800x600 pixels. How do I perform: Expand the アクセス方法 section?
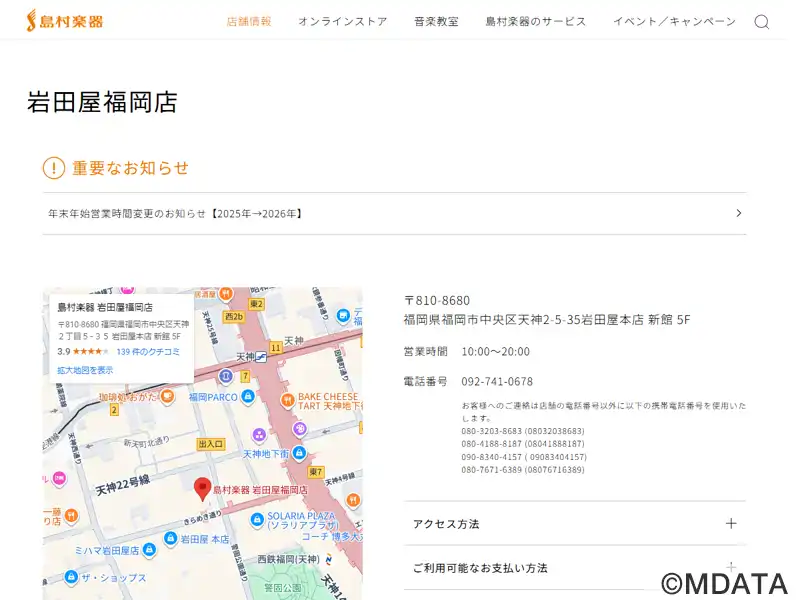[x=574, y=523]
